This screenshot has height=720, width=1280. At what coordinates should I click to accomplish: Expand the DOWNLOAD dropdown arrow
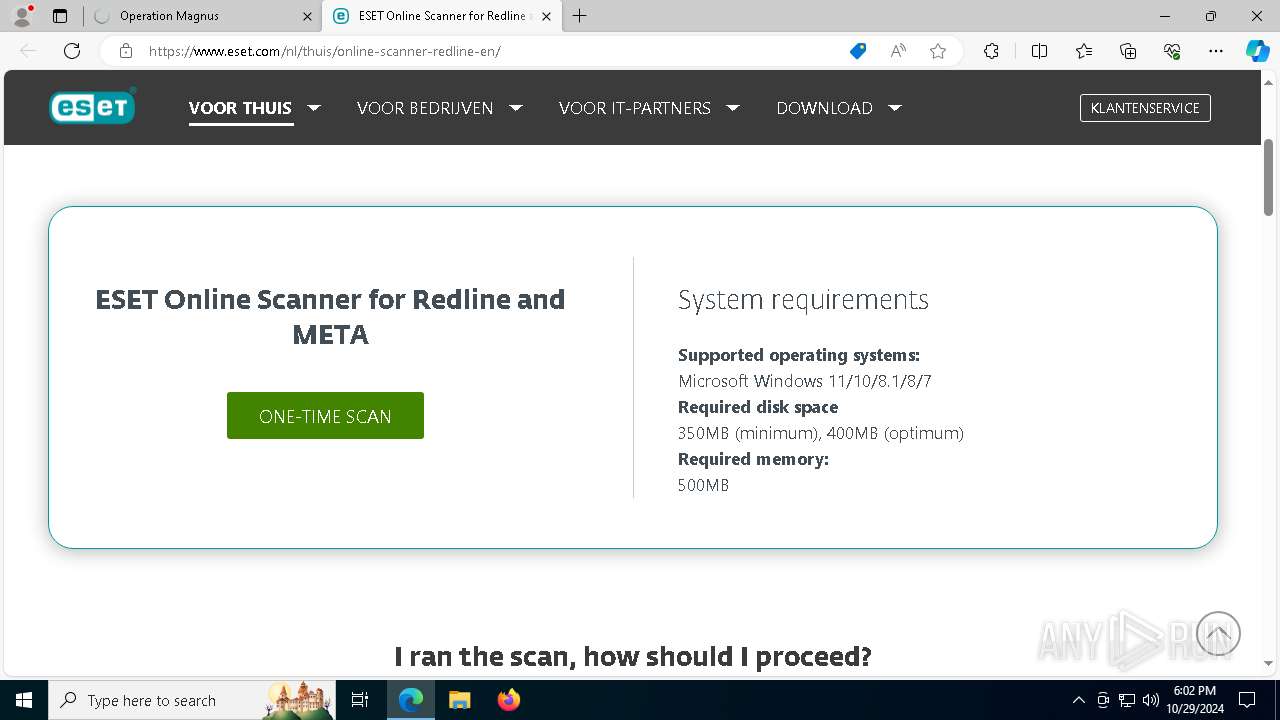point(895,108)
